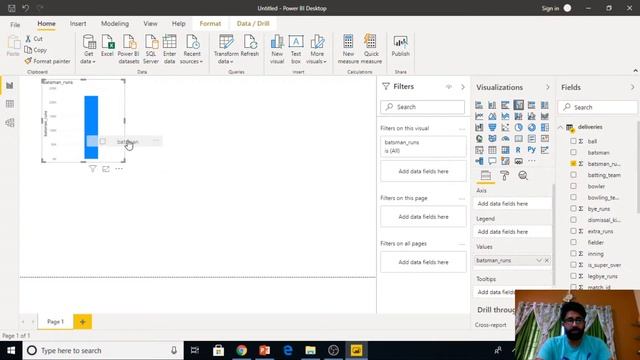Viewport: 640px width, 360px height.
Task: Check the inning field
Action: point(573,253)
